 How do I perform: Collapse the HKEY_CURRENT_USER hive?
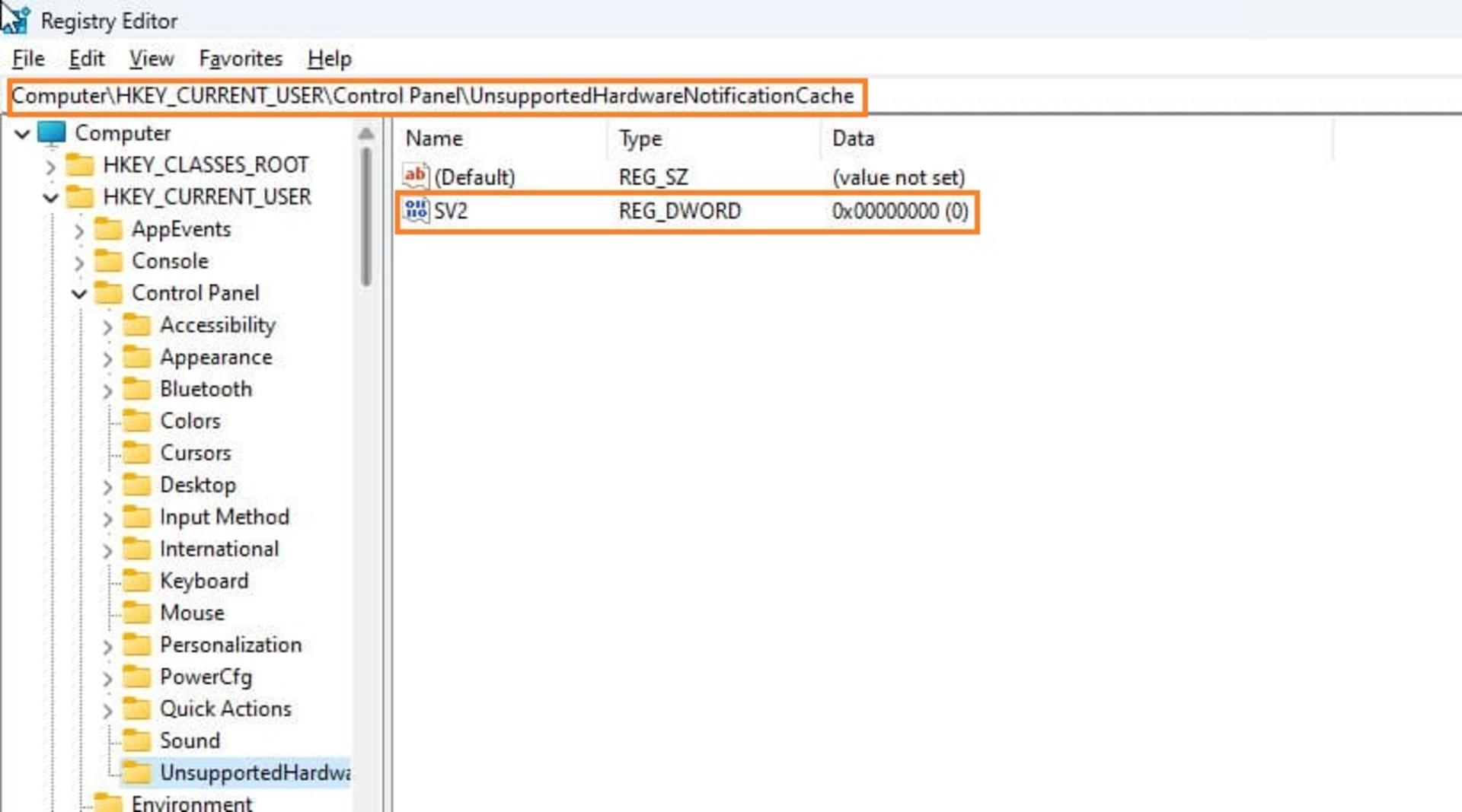click(x=50, y=198)
